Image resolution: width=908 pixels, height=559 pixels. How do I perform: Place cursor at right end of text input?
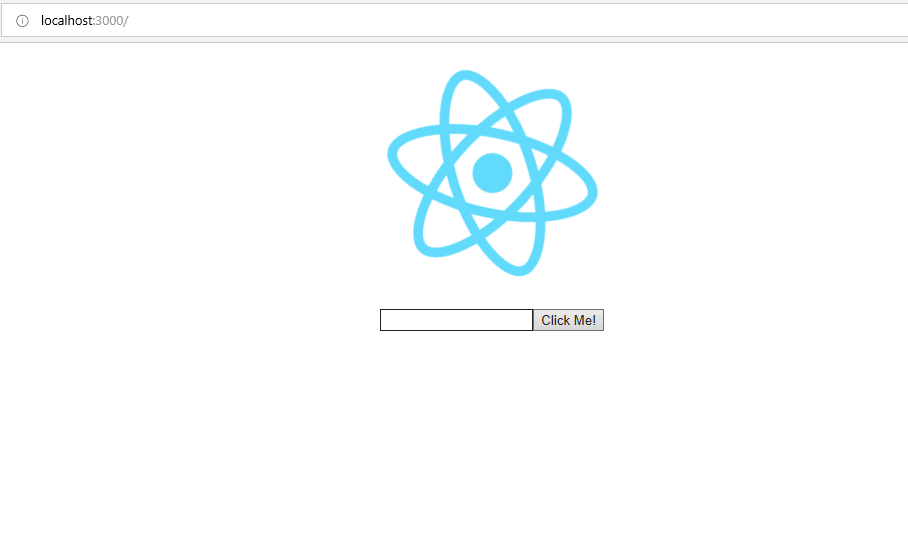tap(529, 320)
